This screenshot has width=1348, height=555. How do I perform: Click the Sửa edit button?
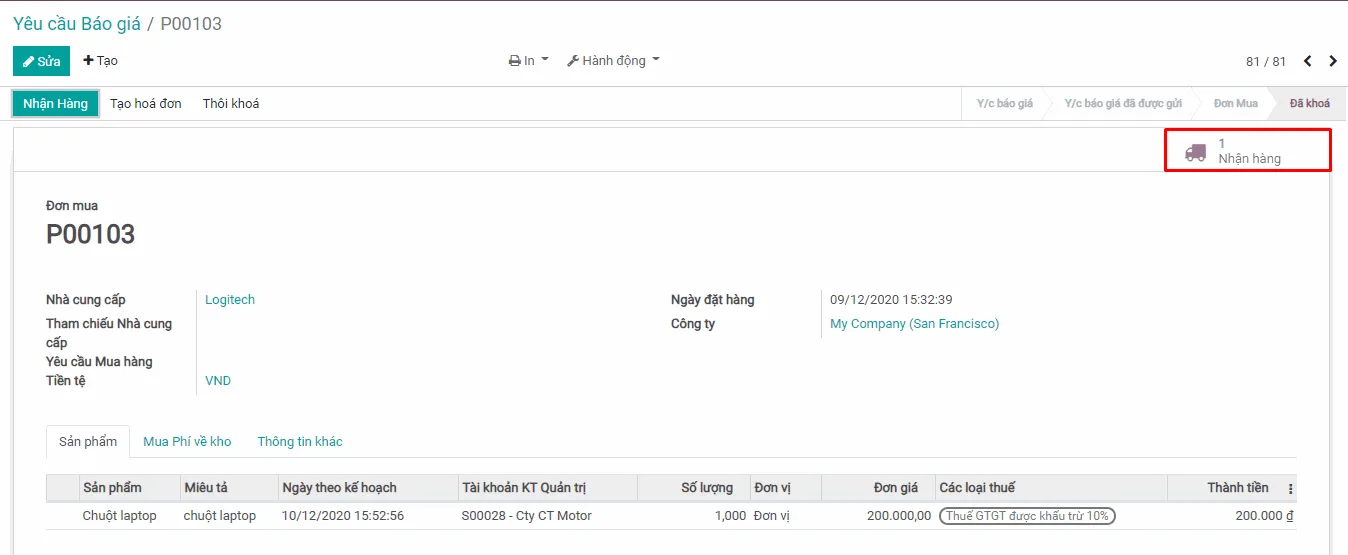pyautogui.click(x=41, y=61)
